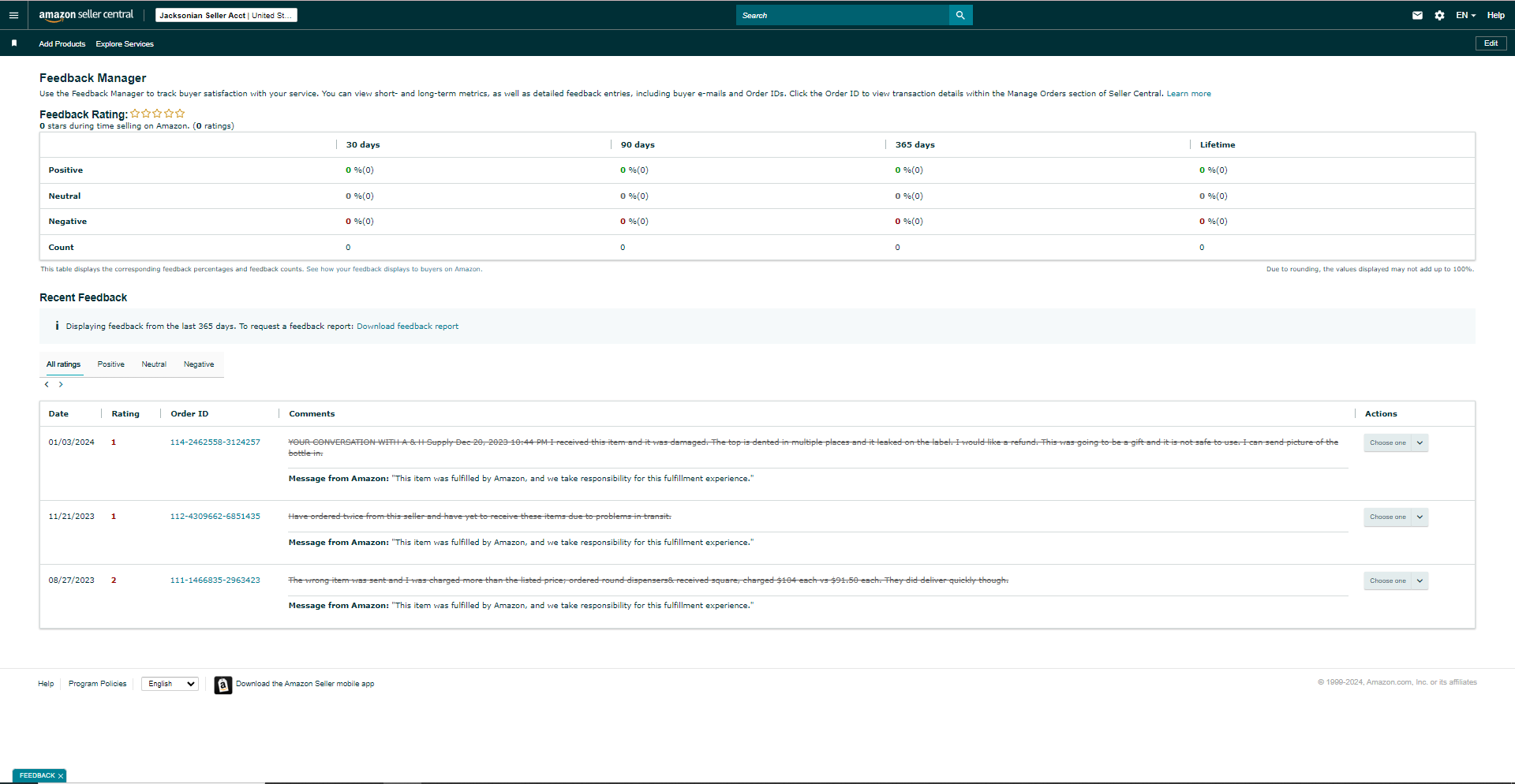Click the Date column header
The width and height of the screenshot is (1515, 784).
[58, 414]
